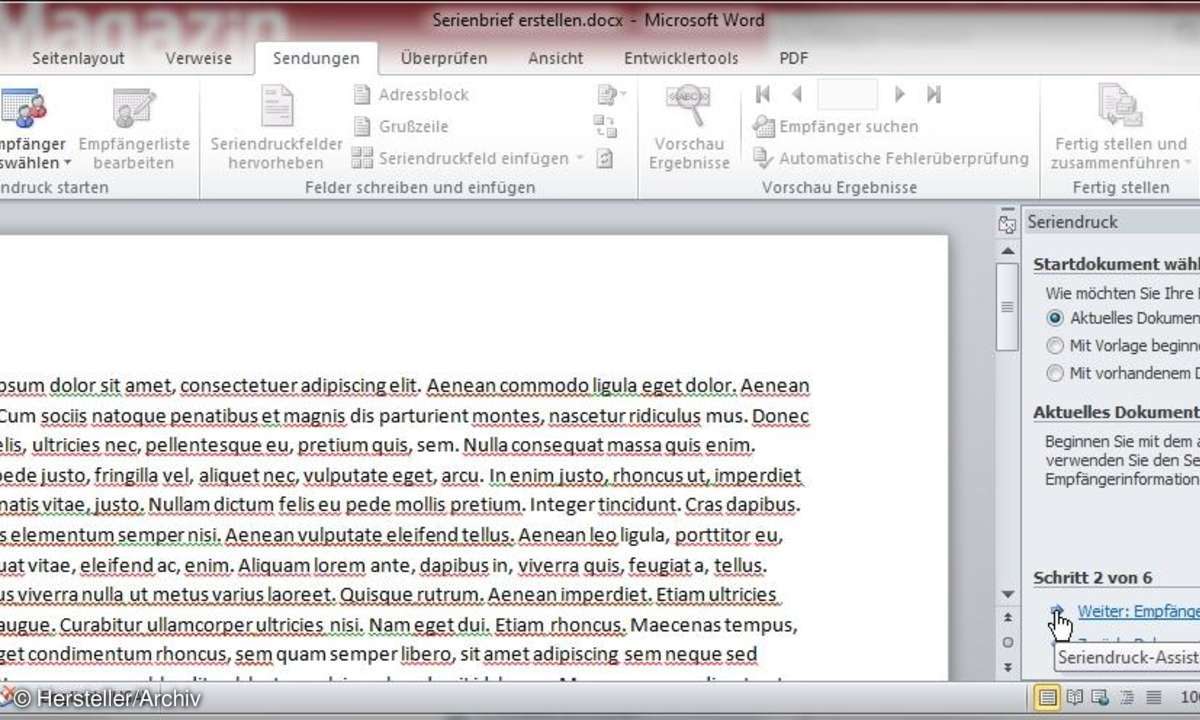Image resolution: width=1200 pixels, height=720 pixels.
Task: Open the Regeln rules dropdown icon
Action: tap(610, 95)
